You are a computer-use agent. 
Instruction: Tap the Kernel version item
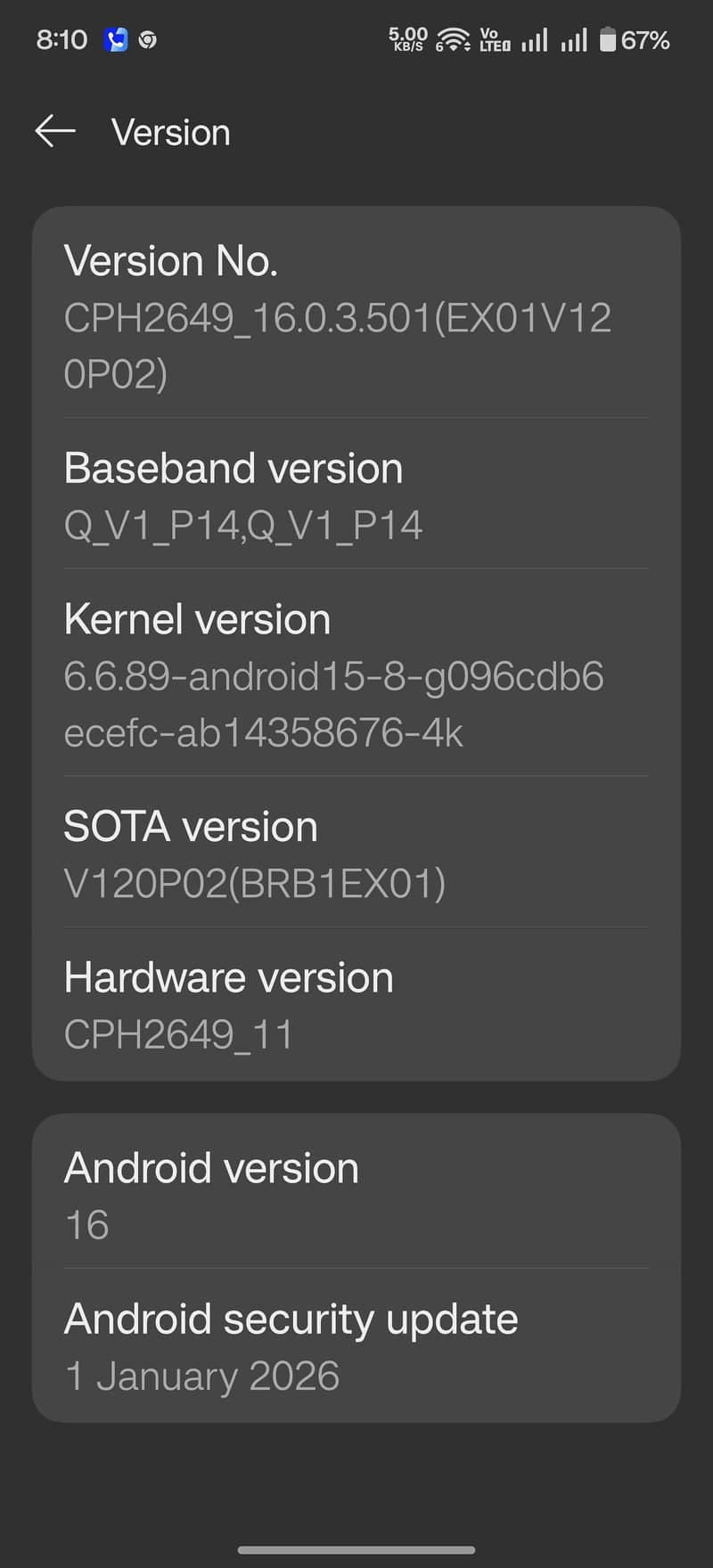click(x=356, y=674)
